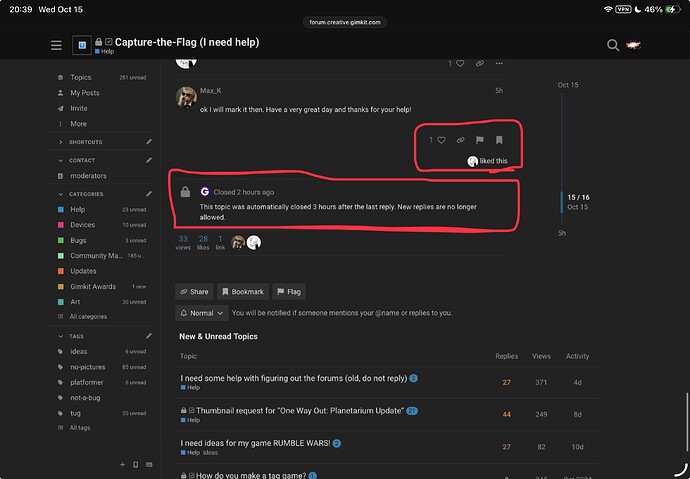Copy link of the previous post
The image size is (690, 479).
click(480, 63)
